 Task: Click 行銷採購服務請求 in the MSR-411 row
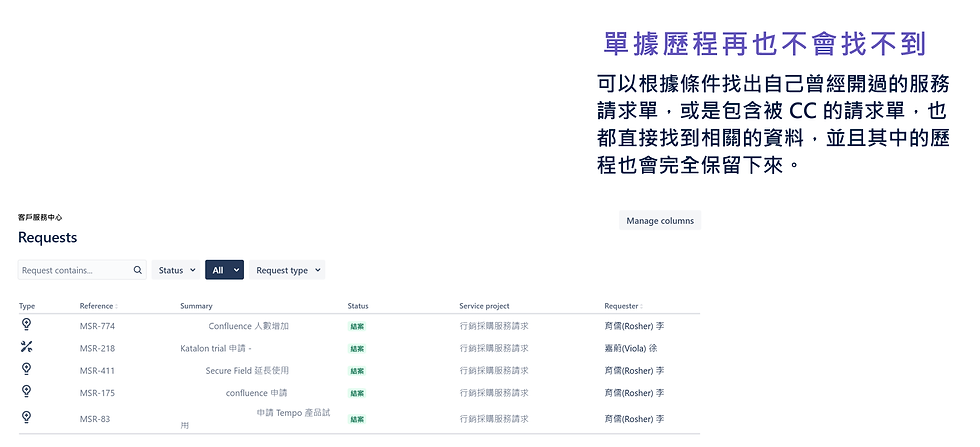pyautogui.click(x=494, y=371)
